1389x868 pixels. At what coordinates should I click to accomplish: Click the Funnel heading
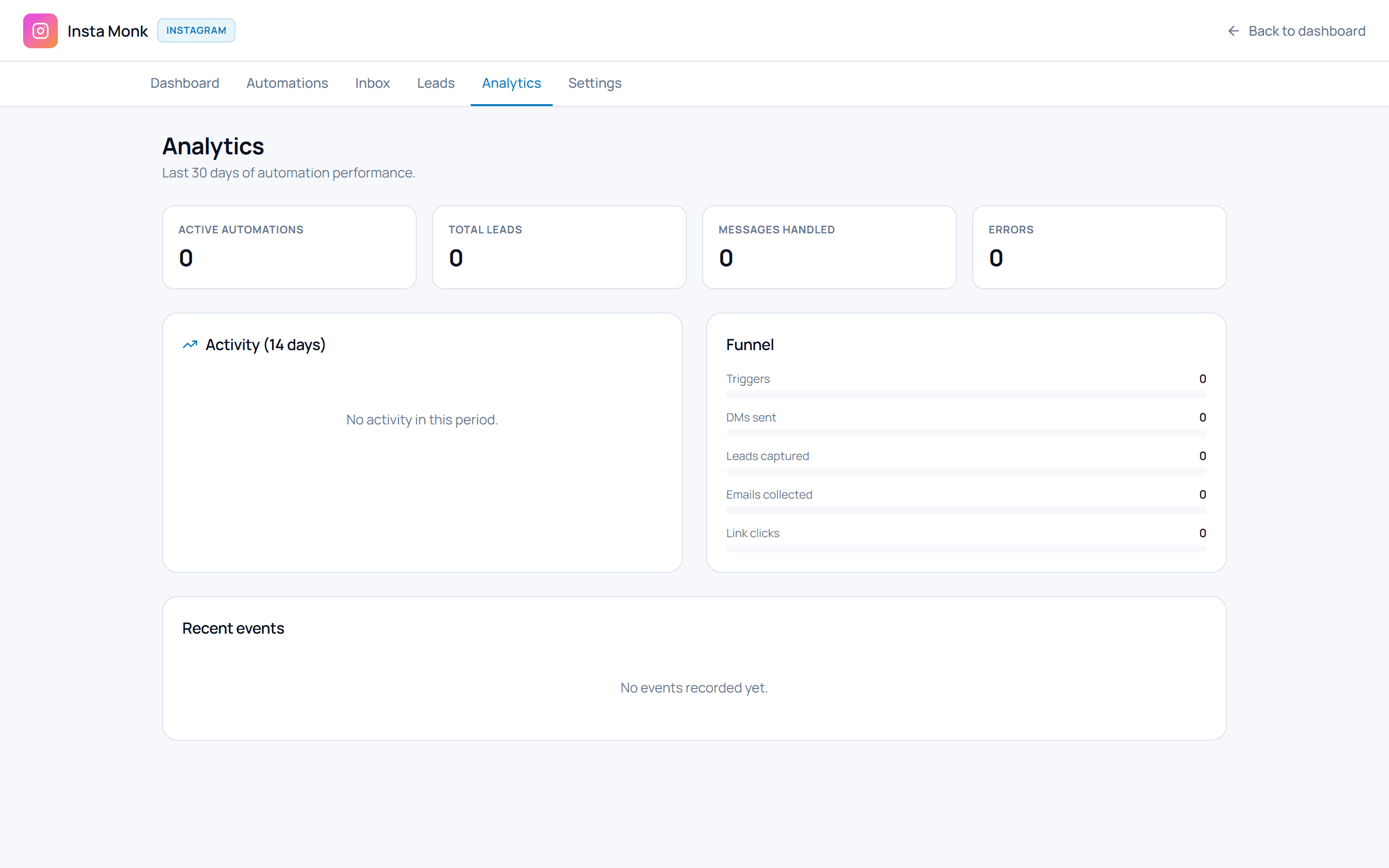click(x=749, y=344)
